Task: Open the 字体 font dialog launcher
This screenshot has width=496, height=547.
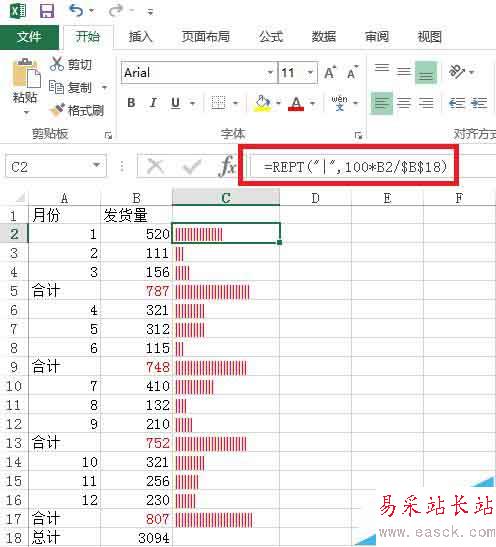Action: click(x=358, y=135)
